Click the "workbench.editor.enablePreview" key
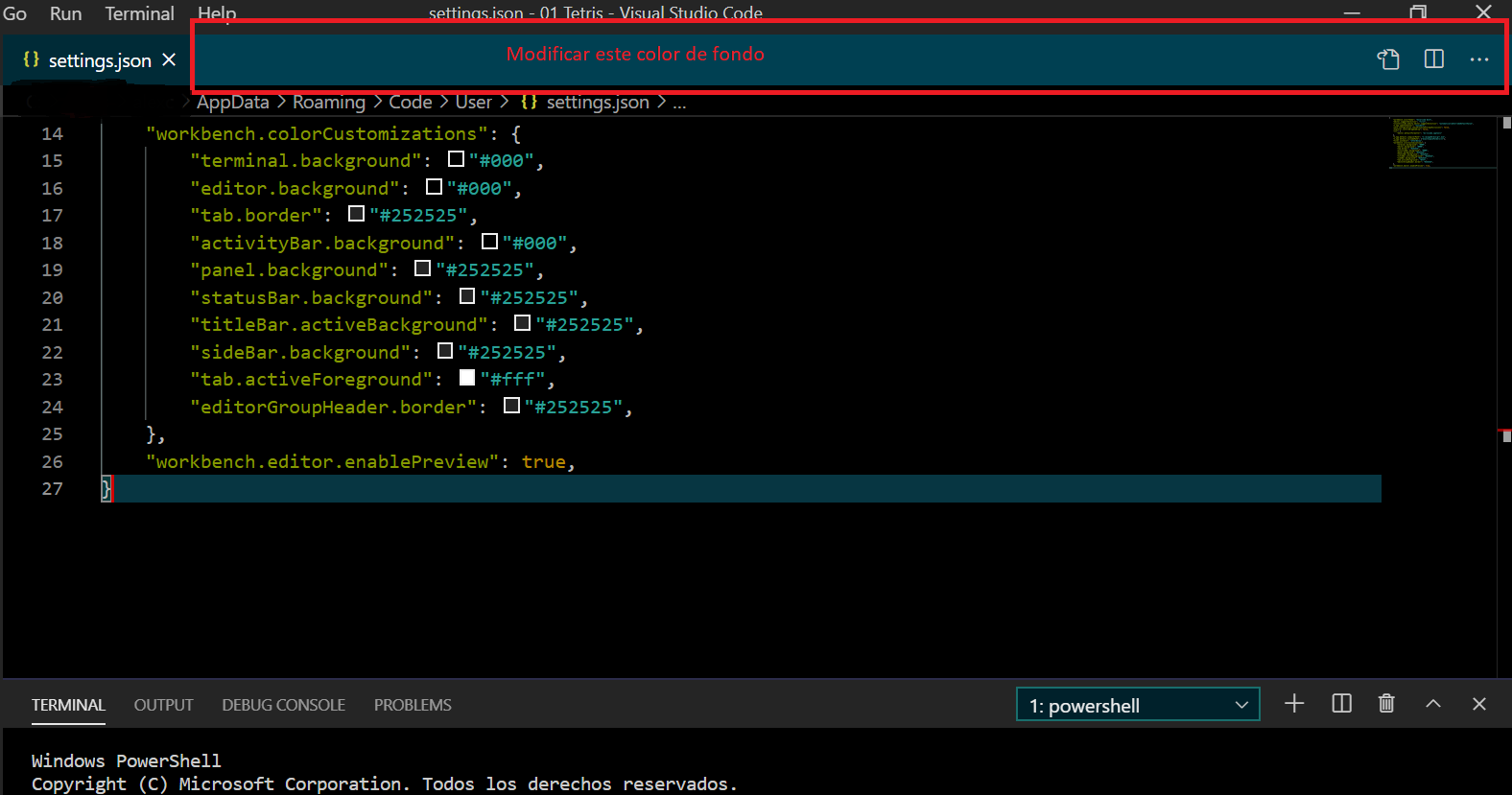The height and width of the screenshot is (795, 1512). click(322, 462)
